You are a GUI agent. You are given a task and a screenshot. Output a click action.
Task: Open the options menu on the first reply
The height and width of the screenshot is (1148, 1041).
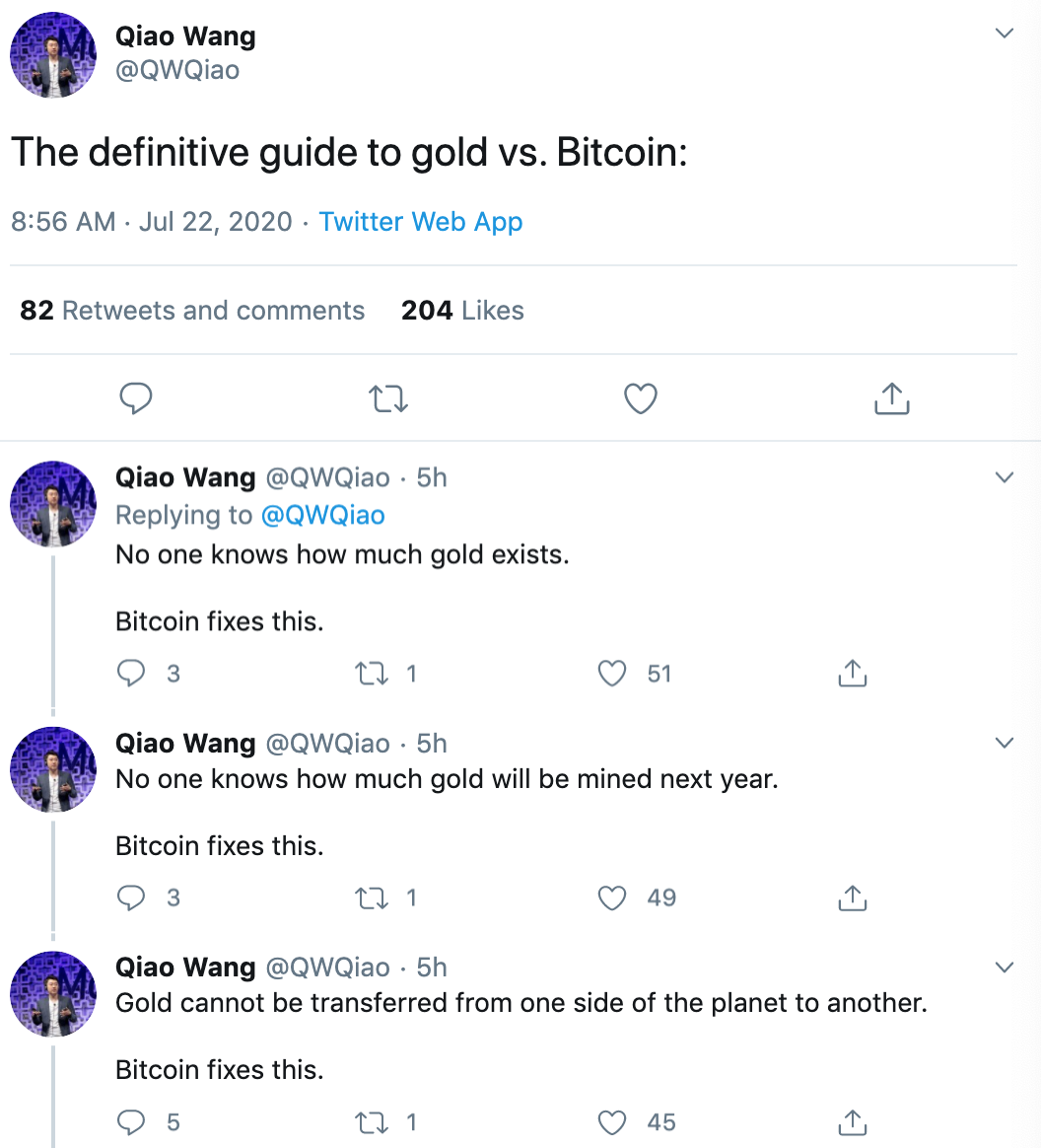tap(1005, 476)
